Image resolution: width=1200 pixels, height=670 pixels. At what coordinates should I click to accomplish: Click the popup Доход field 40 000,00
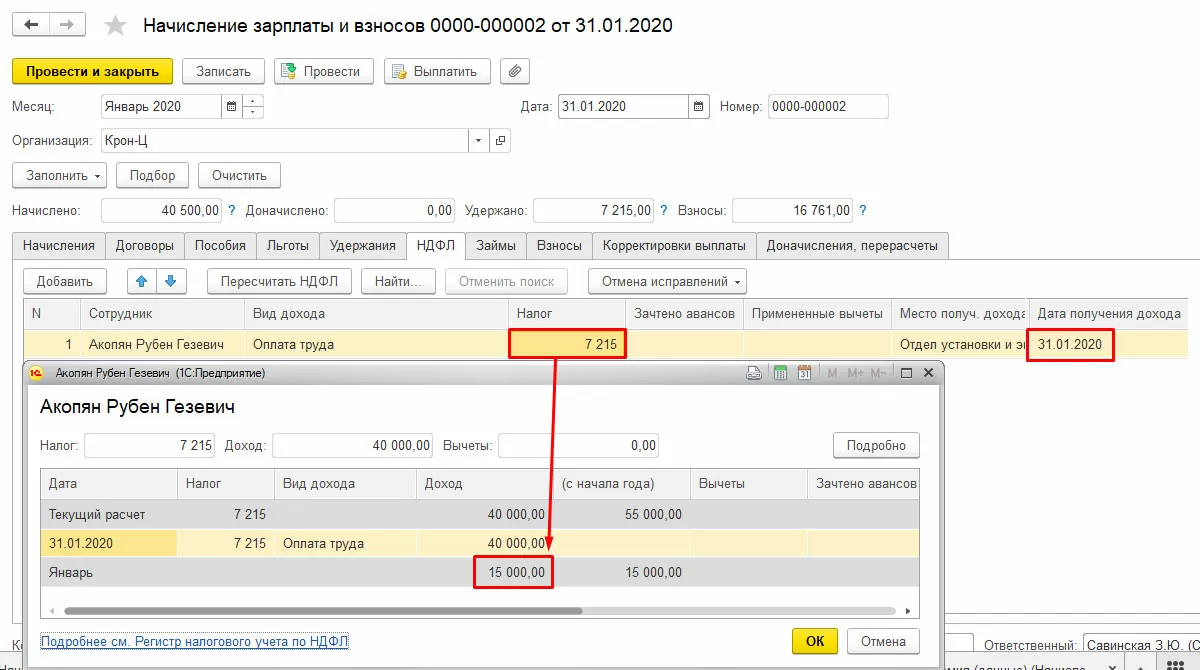coord(353,445)
